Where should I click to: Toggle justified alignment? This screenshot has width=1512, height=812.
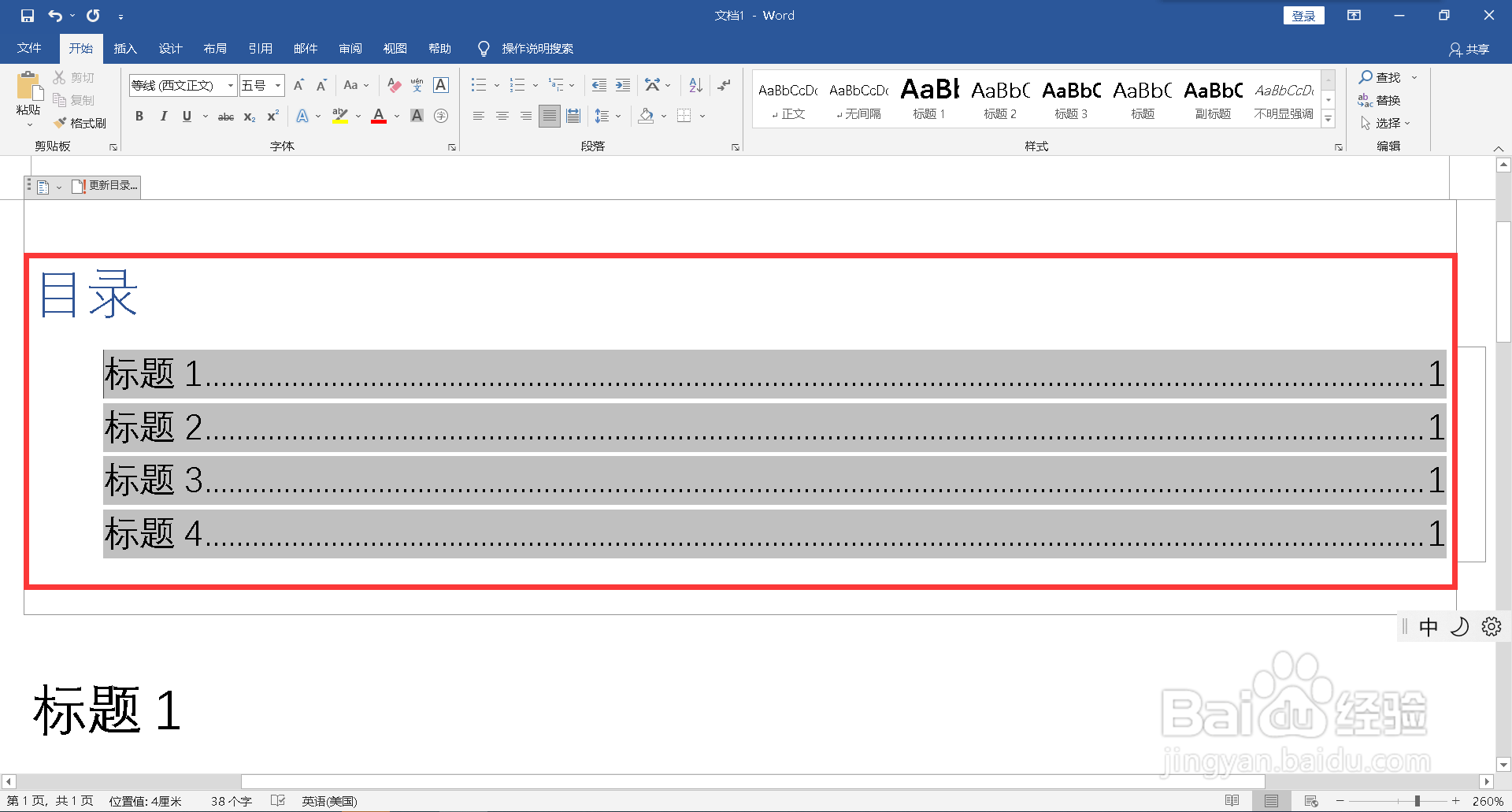tap(550, 117)
